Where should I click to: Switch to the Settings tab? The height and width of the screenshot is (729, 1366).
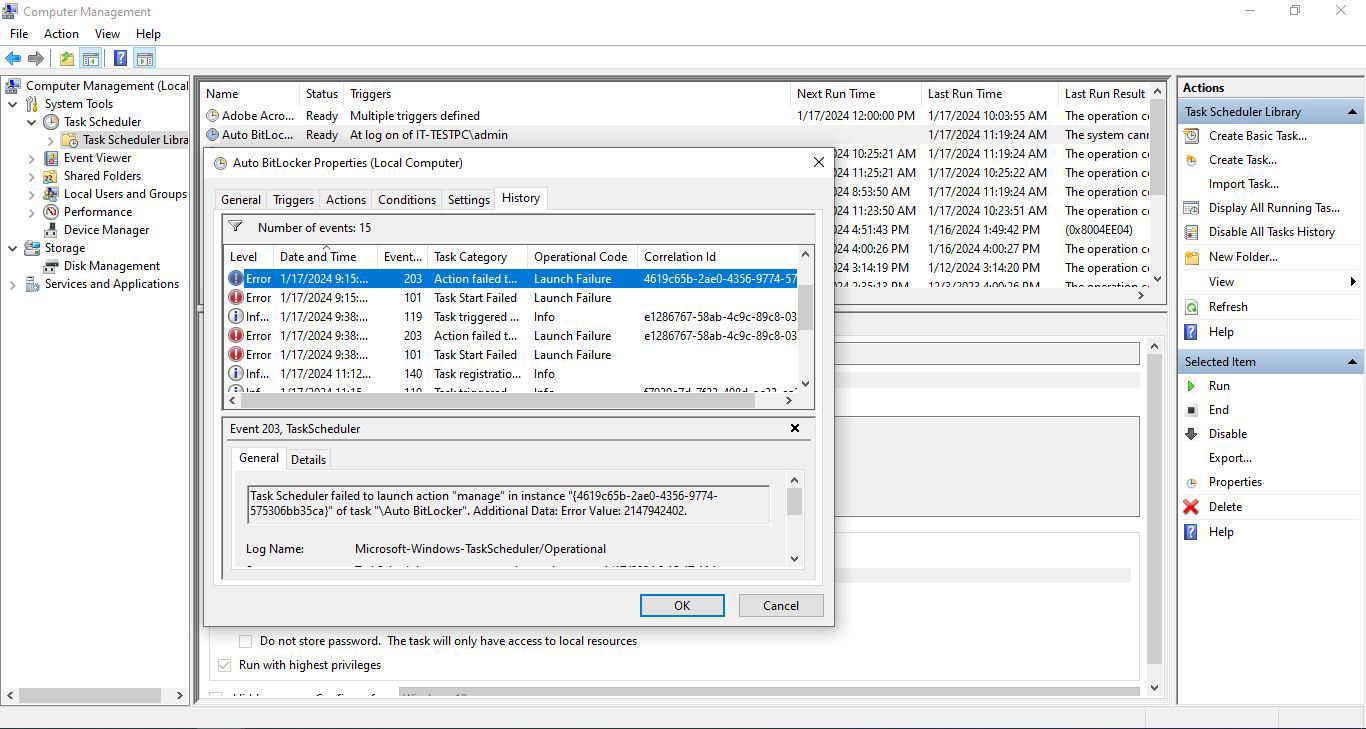coord(468,200)
